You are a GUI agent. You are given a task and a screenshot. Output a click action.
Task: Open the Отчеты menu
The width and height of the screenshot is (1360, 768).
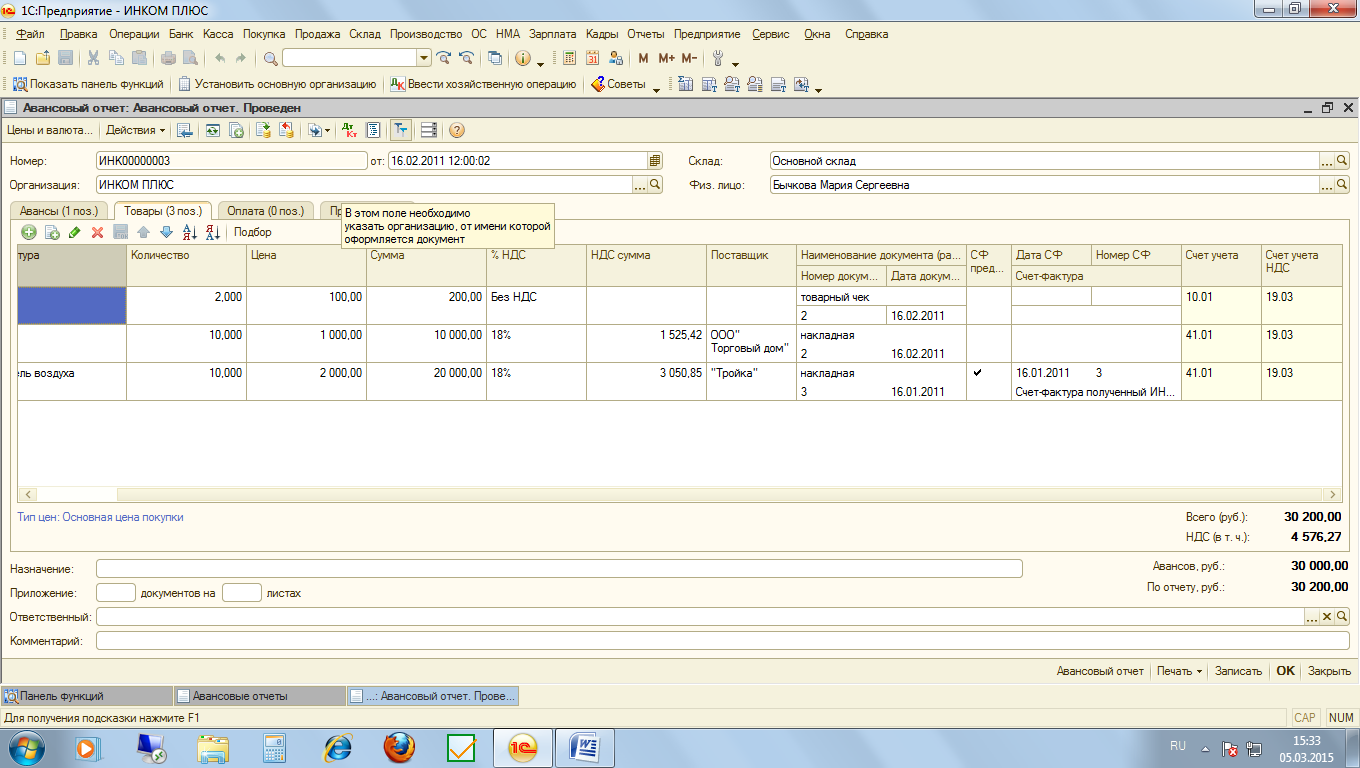(647, 34)
